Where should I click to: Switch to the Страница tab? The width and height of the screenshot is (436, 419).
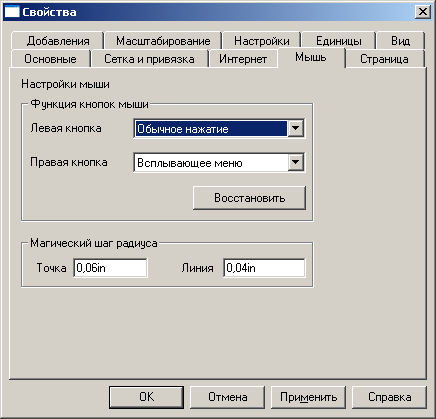(384, 59)
